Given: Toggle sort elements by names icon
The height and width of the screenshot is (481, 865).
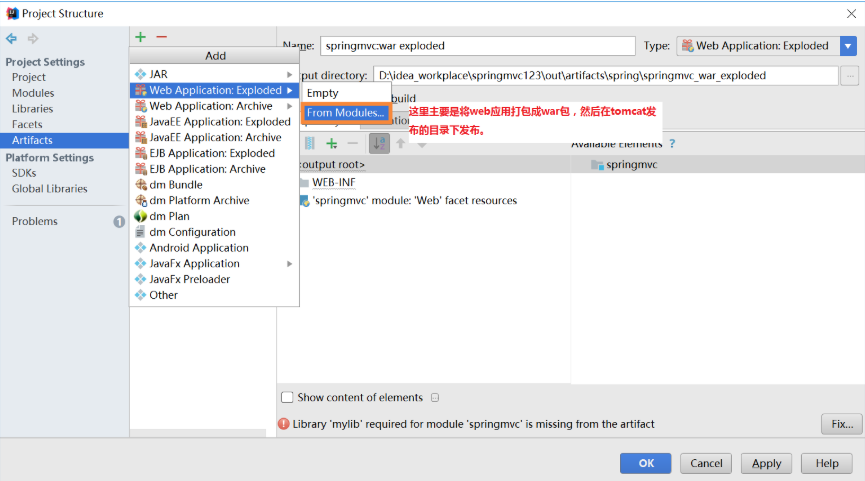Looking at the screenshot, I should pyautogui.click(x=380, y=144).
